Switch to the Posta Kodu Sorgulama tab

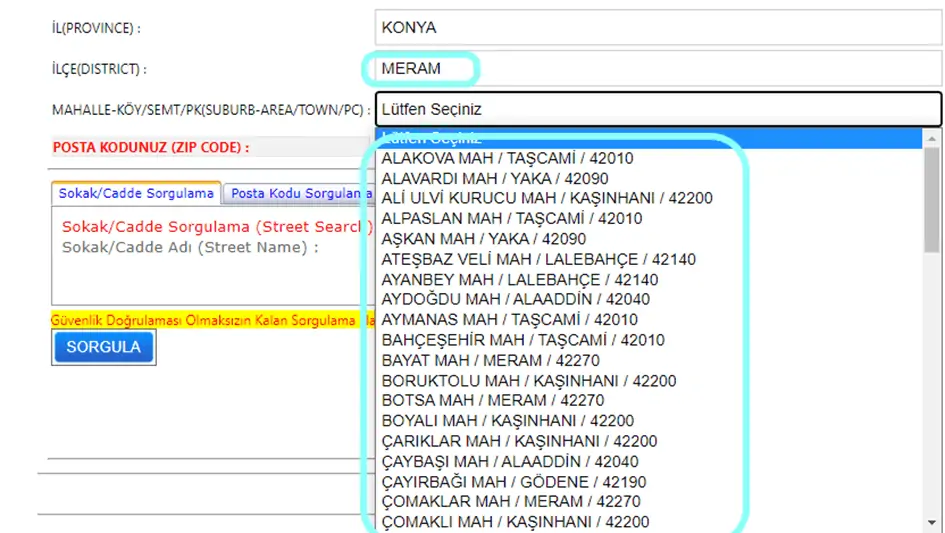pos(296,193)
